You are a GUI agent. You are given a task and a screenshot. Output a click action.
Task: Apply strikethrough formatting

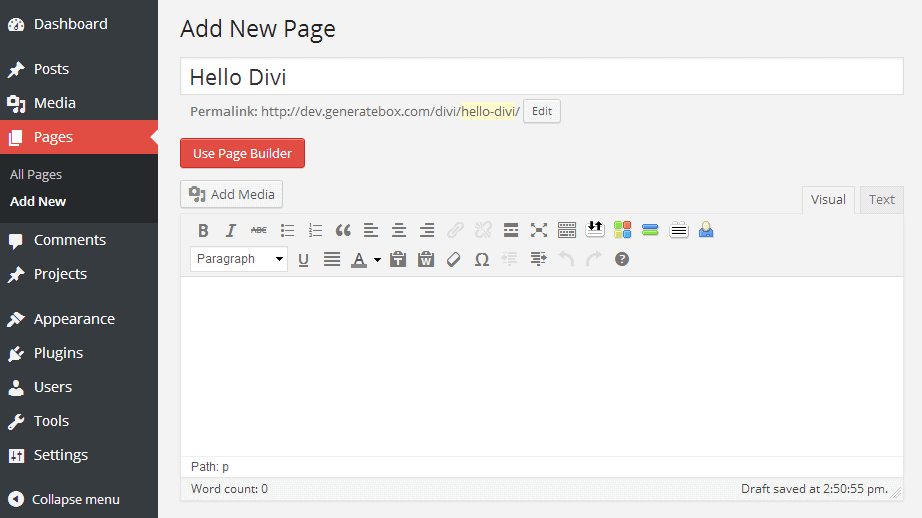coord(259,230)
